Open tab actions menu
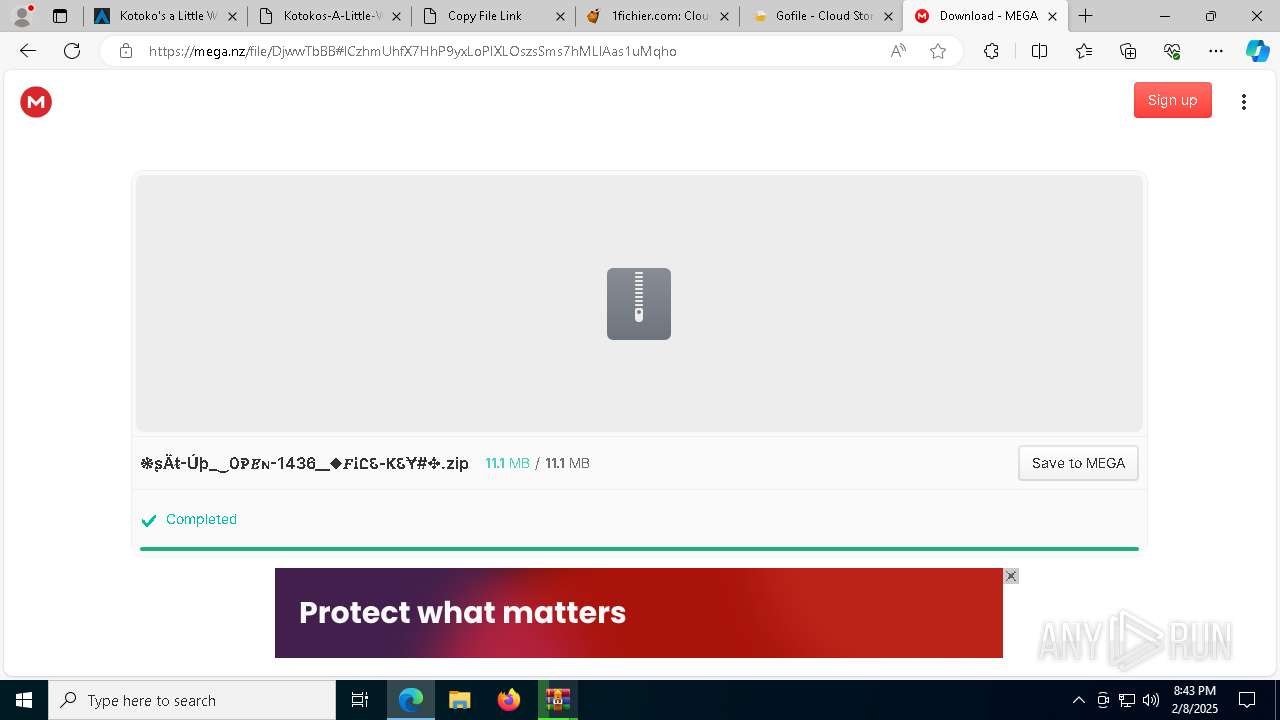Viewport: 1280px width, 720px height. (x=60, y=16)
